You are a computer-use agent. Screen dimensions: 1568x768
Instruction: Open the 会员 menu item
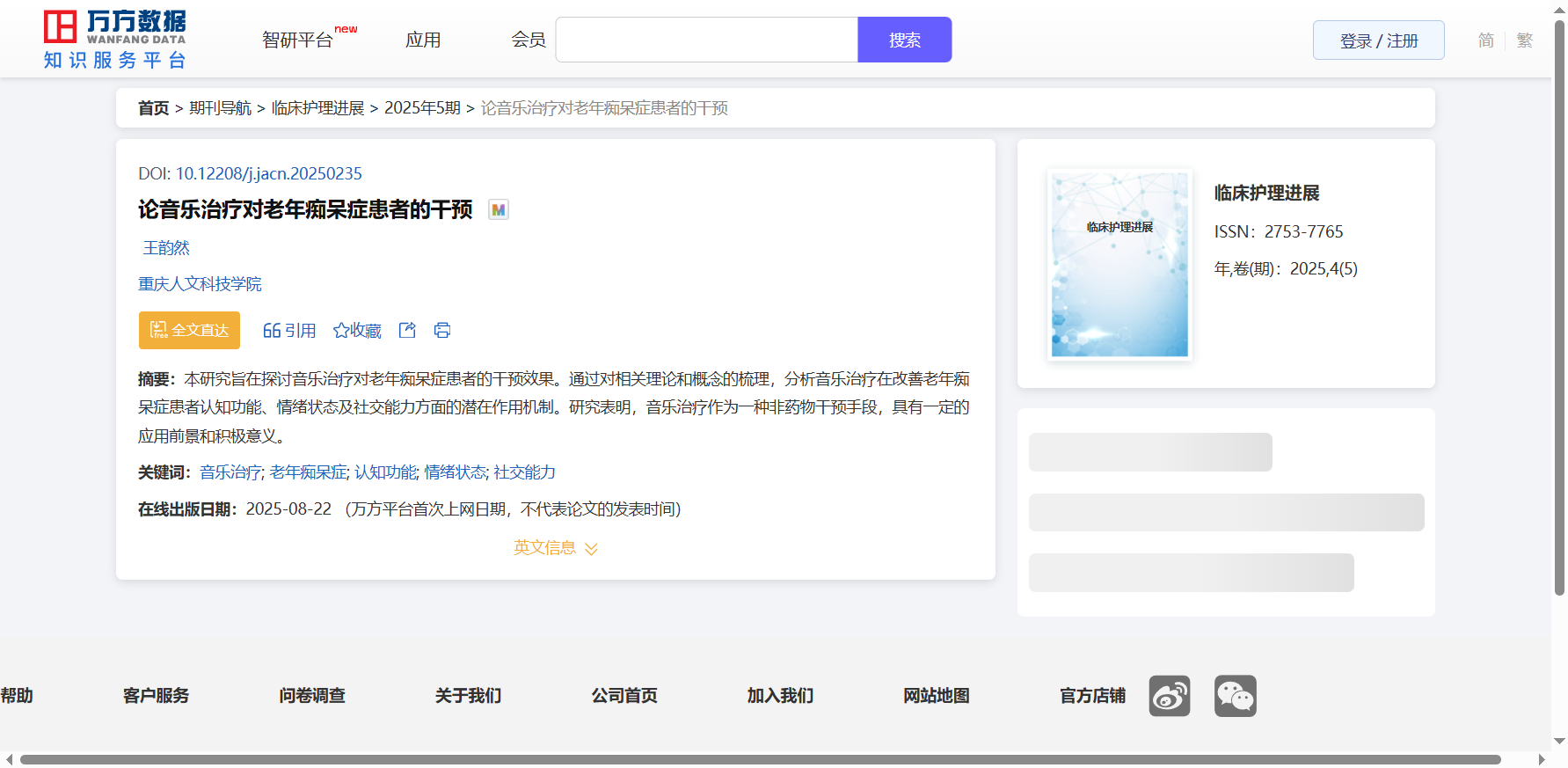[x=529, y=40]
